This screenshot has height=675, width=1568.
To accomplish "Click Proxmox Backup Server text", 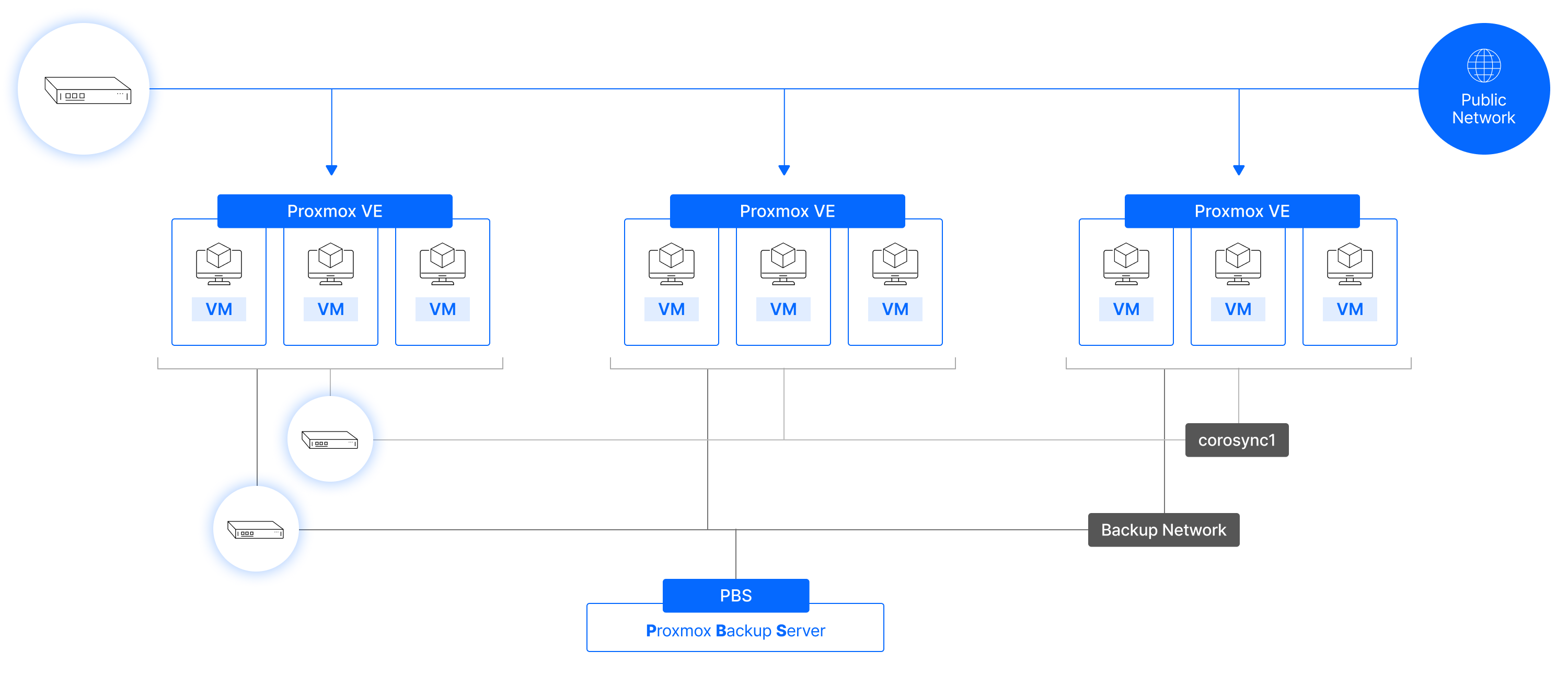I will 735,631.
